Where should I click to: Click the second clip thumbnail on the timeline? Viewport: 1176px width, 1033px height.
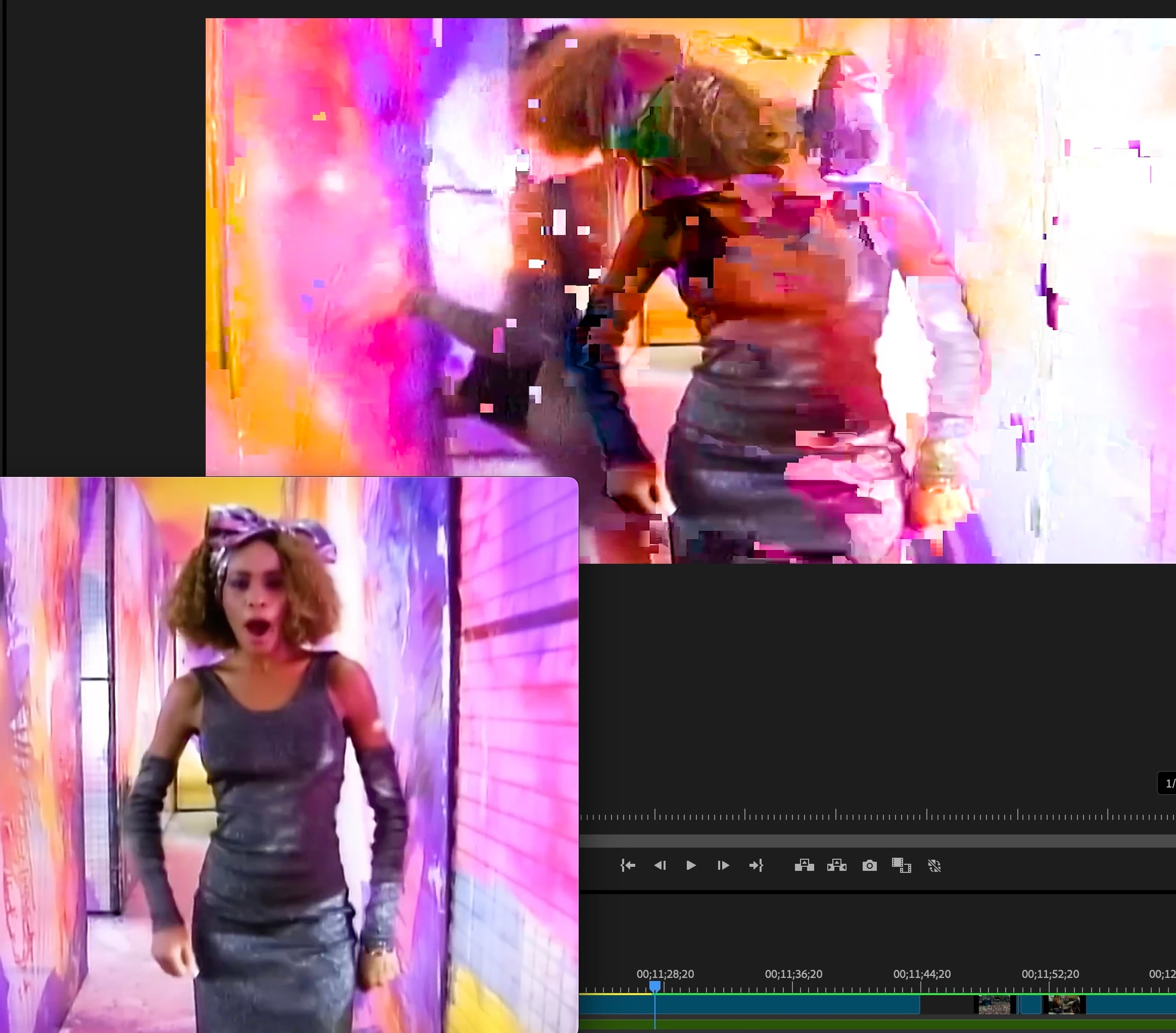[x=1064, y=1005]
